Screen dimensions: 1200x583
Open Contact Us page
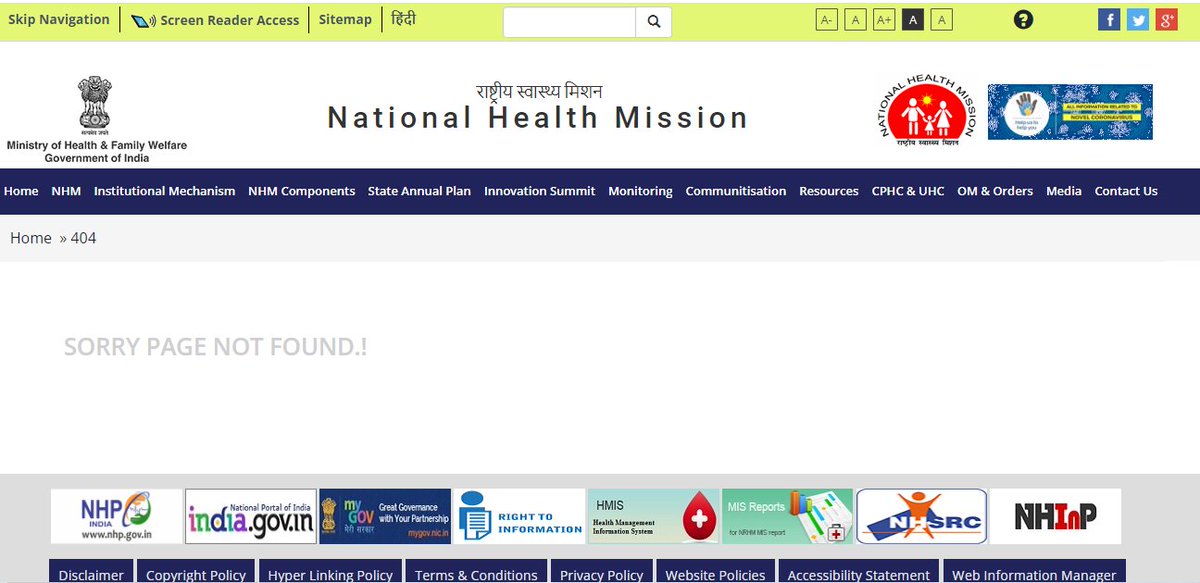[1126, 191]
